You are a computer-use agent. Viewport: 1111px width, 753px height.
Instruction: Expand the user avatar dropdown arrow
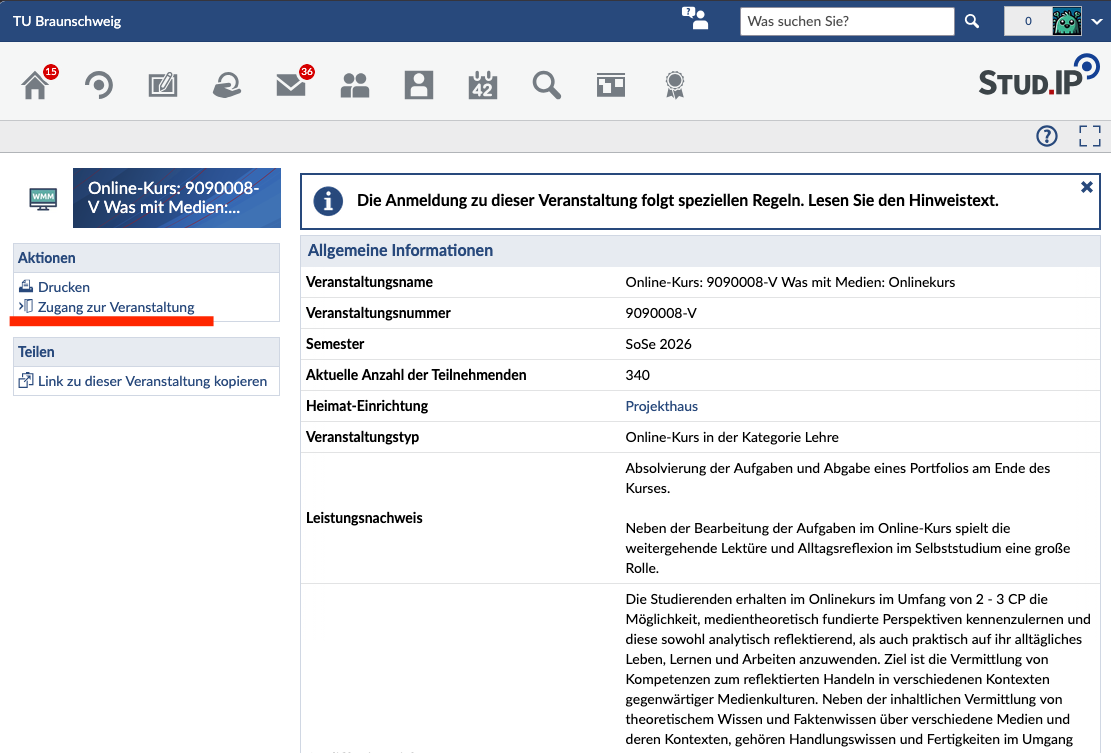[x=1096, y=21]
